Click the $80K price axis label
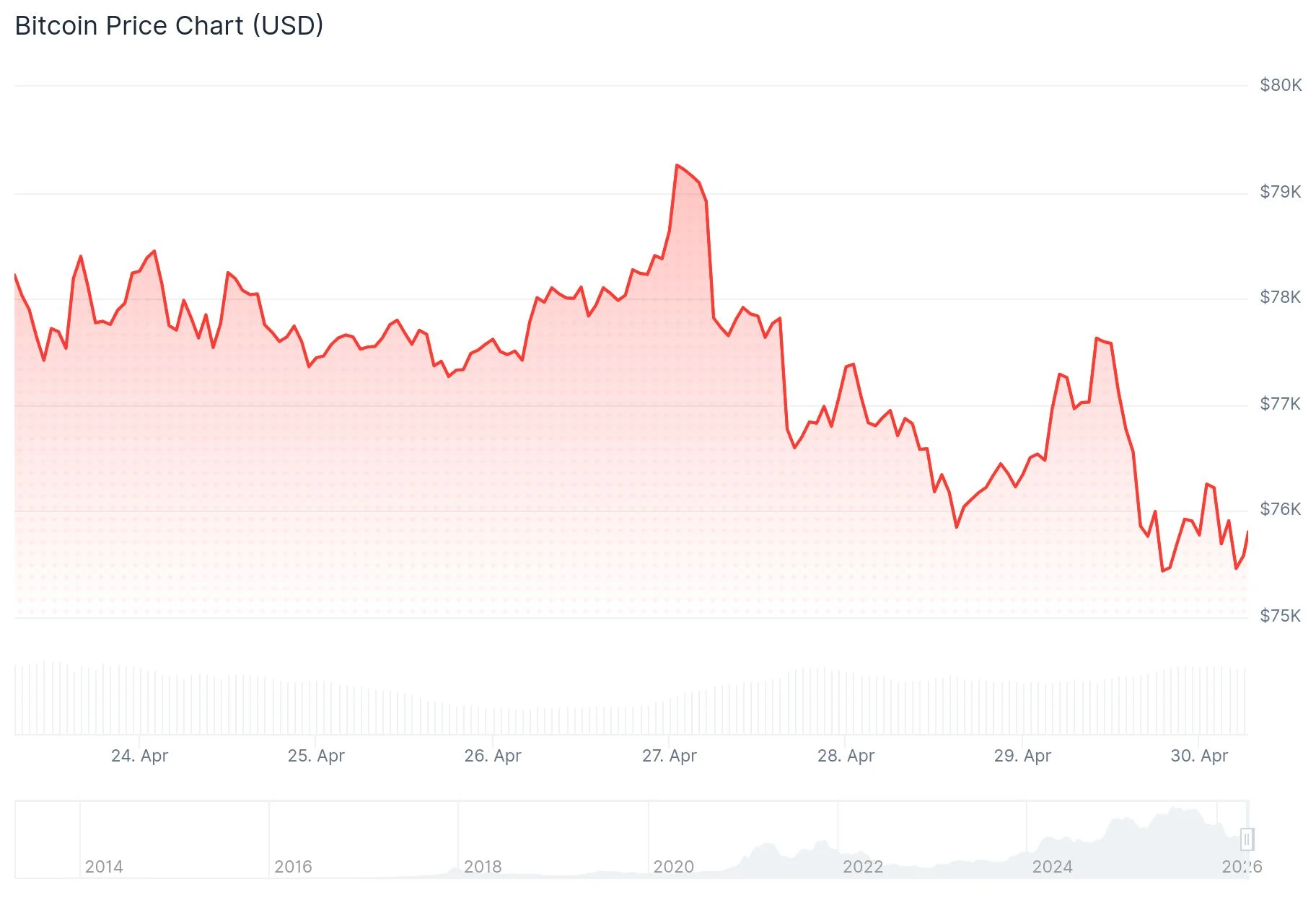 [x=1281, y=85]
